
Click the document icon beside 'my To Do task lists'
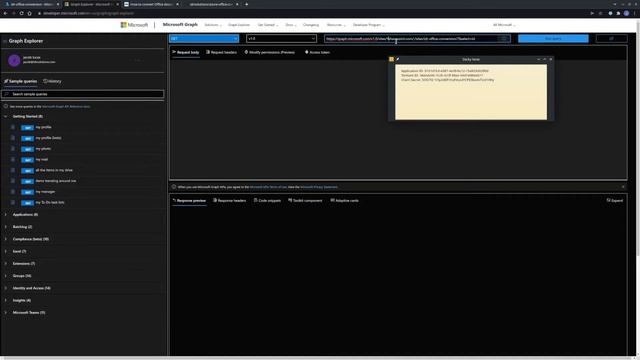pyautogui.click(x=13, y=202)
